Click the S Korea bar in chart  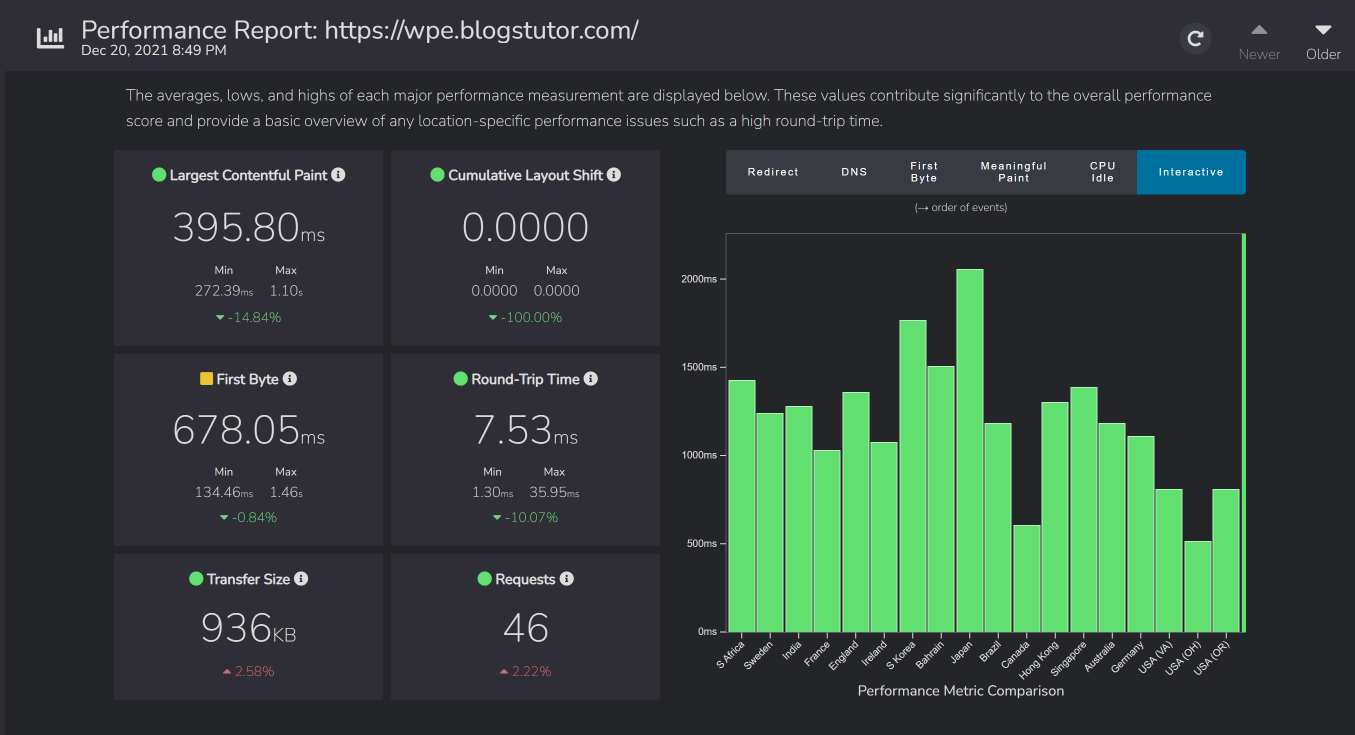pyautogui.click(x=913, y=476)
